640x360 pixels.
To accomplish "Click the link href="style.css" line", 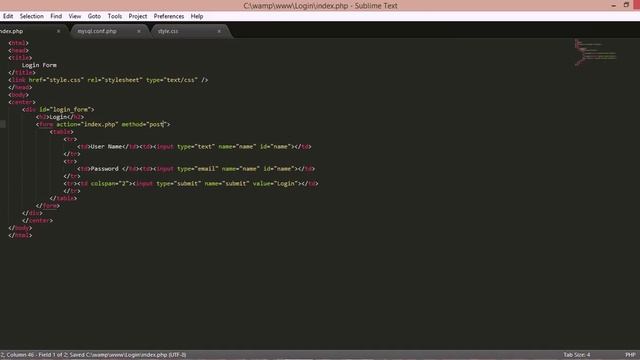I will click(x=108, y=80).
